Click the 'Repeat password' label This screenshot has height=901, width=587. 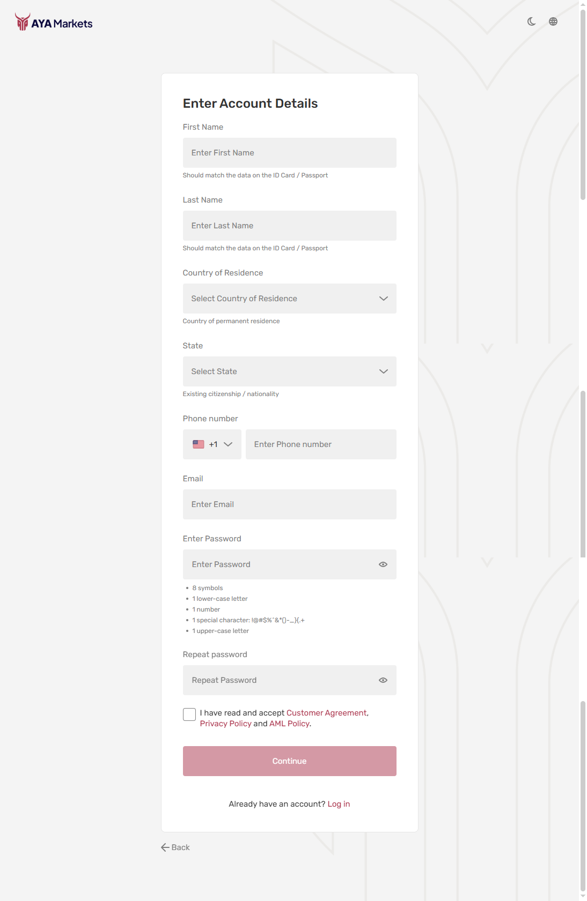[x=215, y=654]
